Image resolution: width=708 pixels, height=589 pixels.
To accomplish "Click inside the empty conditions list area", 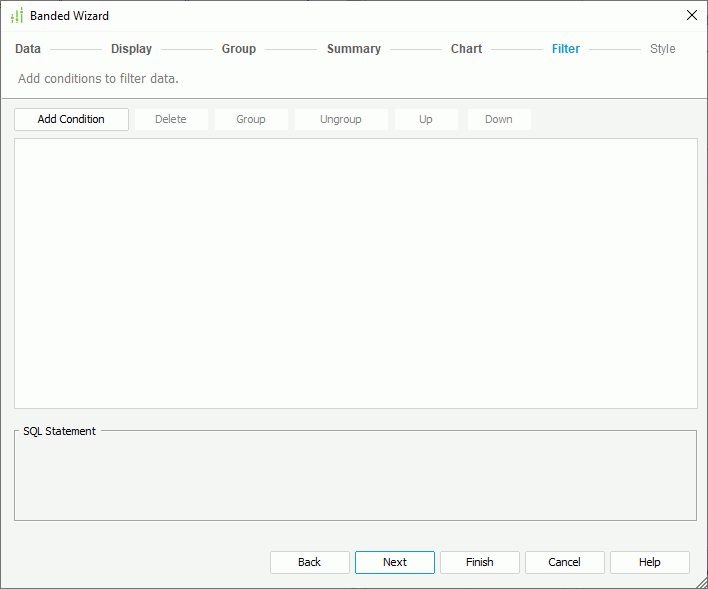I will [x=355, y=273].
